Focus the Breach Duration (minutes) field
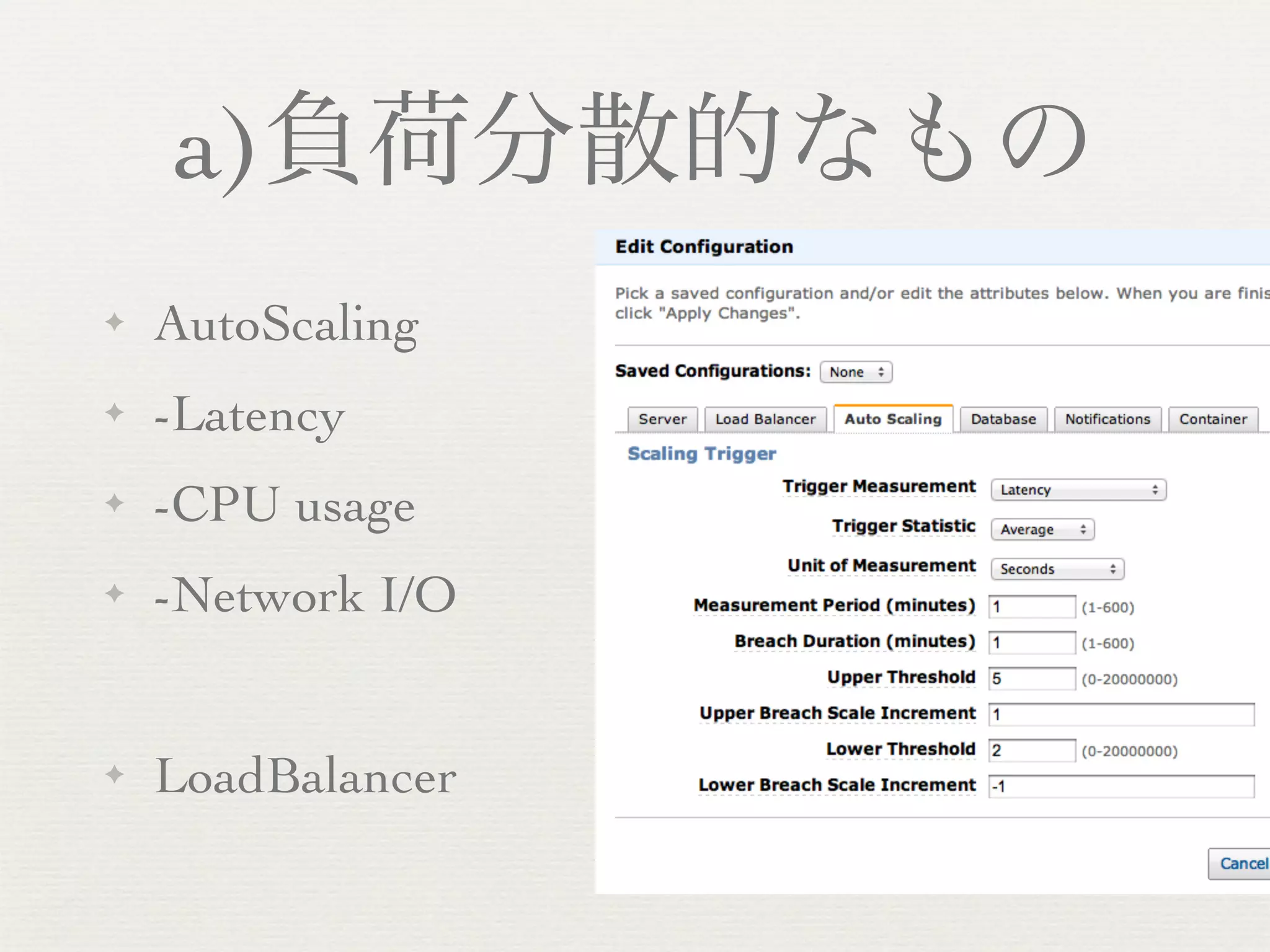This screenshot has width=1270, height=952. (1032, 643)
